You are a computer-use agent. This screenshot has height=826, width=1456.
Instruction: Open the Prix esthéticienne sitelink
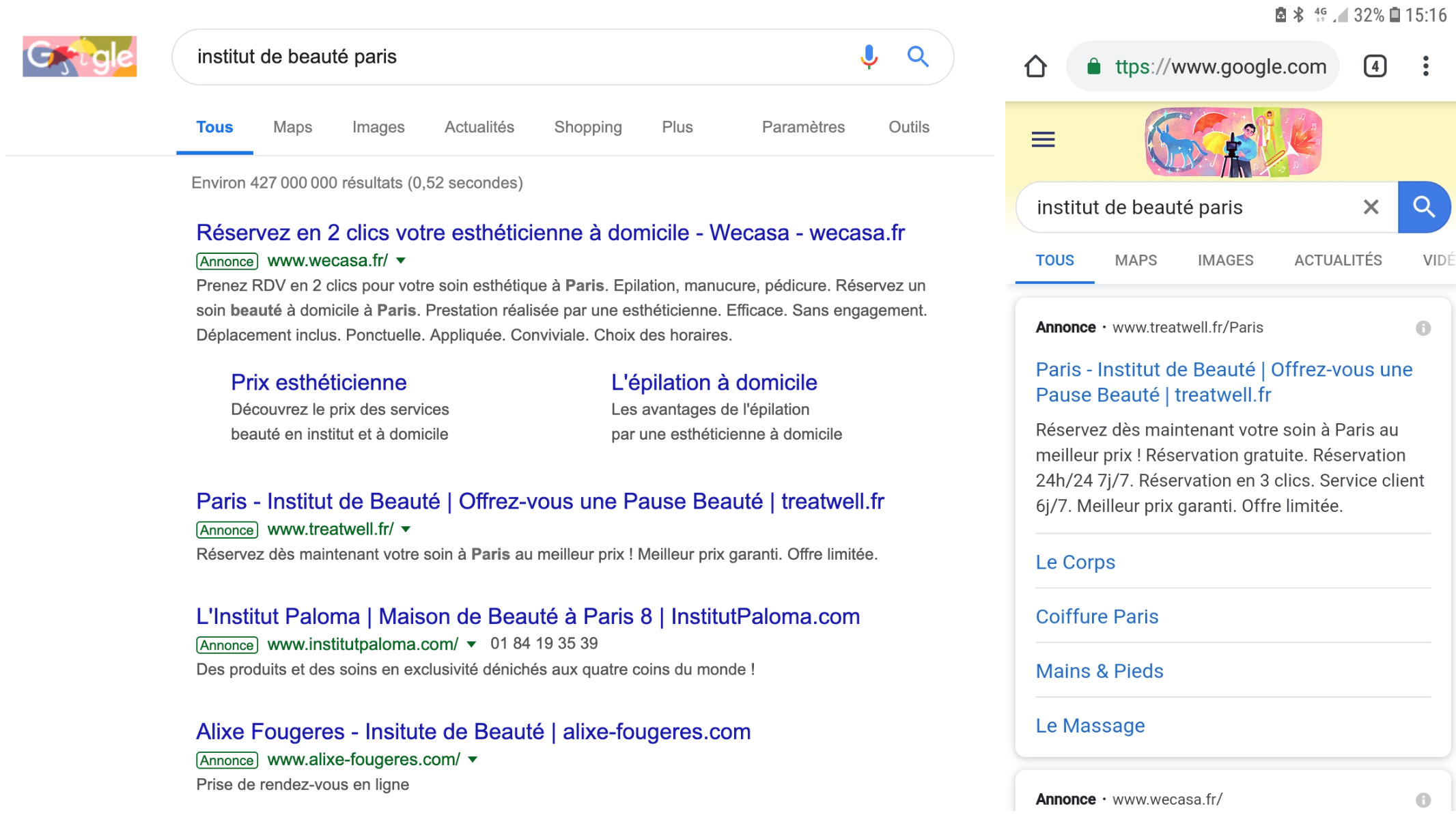(318, 382)
